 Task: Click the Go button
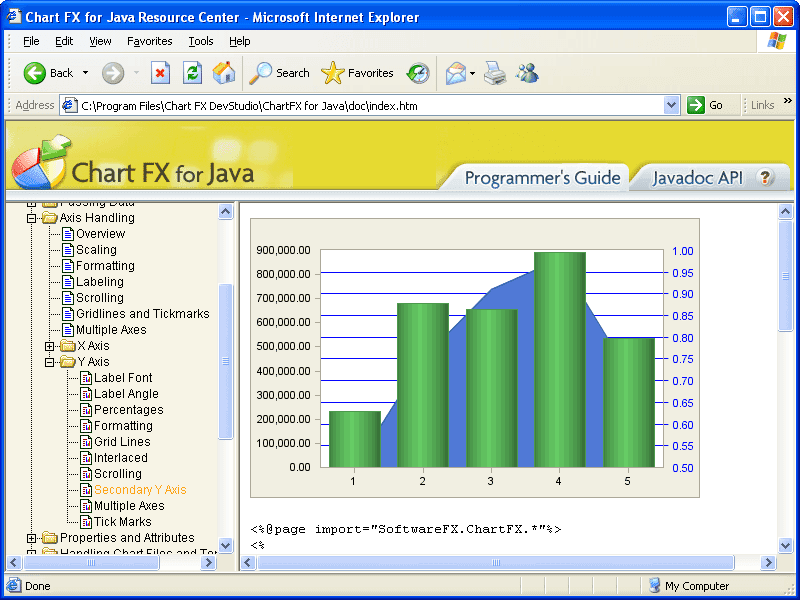click(x=706, y=105)
